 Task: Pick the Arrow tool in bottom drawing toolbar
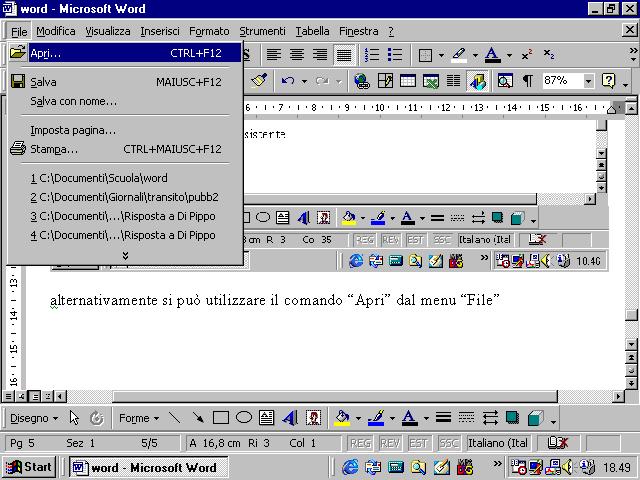[x=198, y=418]
